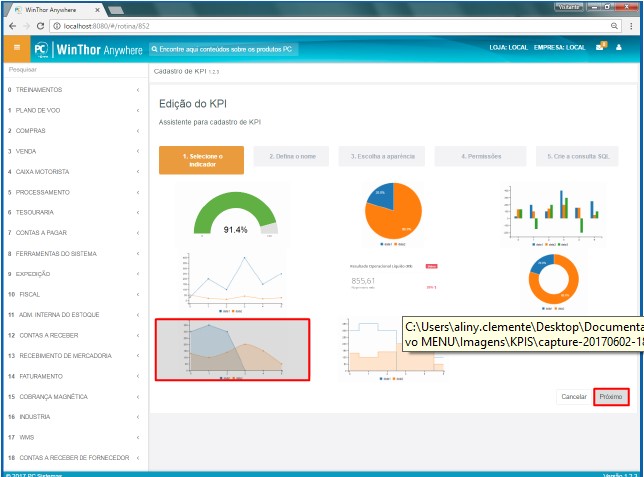The image size is (644, 477).
Task: Expand the PLANO DE VOO chevron
Action: 138,110
